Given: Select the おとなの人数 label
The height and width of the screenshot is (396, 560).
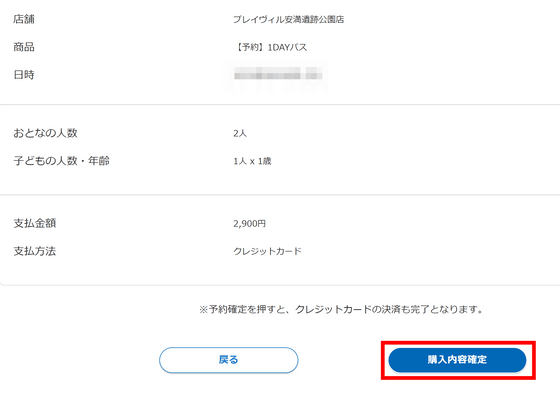Looking at the screenshot, I should click(x=45, y=133).
